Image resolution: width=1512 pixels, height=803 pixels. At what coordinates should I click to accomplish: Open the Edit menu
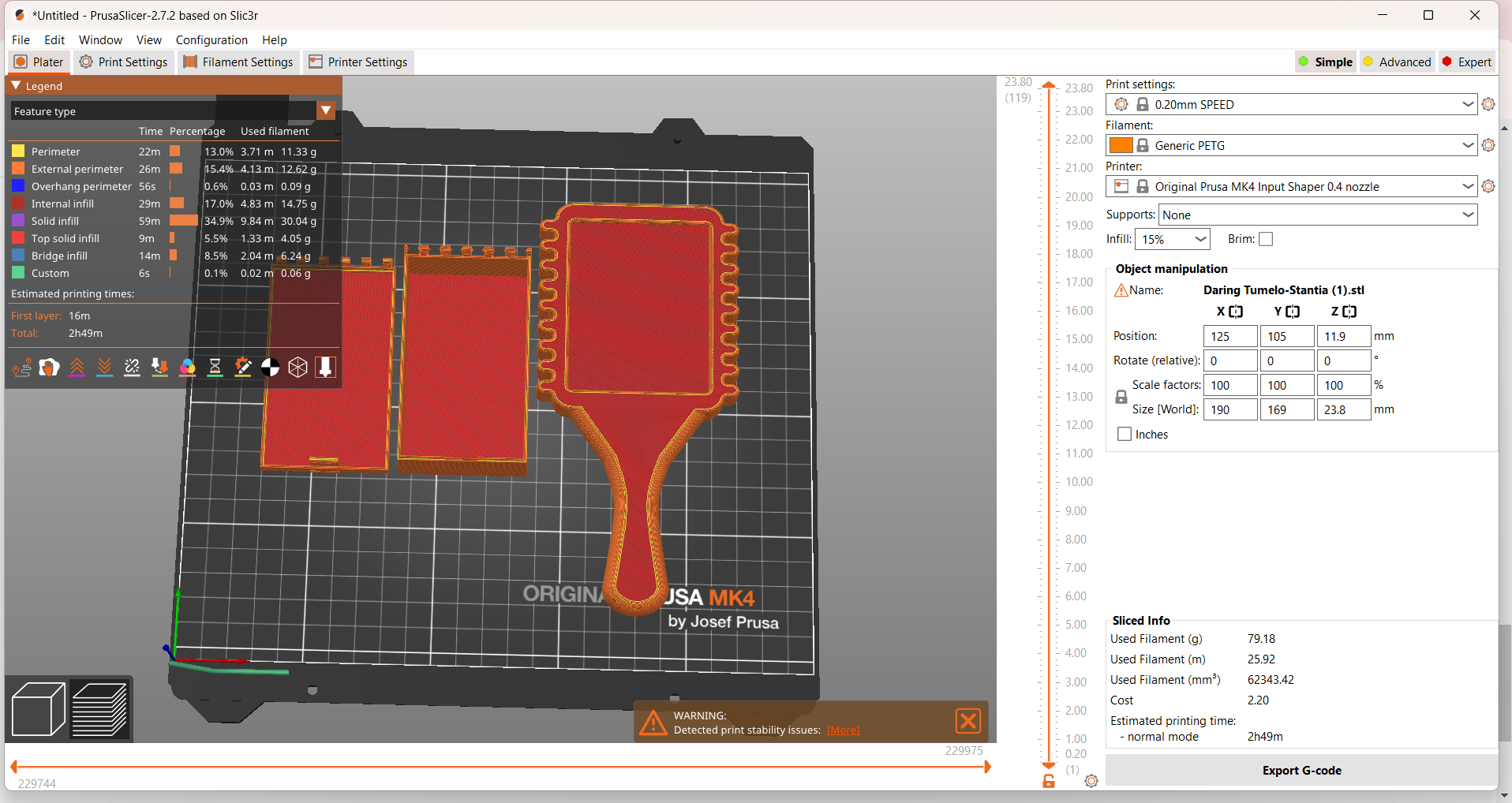tap(54, 39)
